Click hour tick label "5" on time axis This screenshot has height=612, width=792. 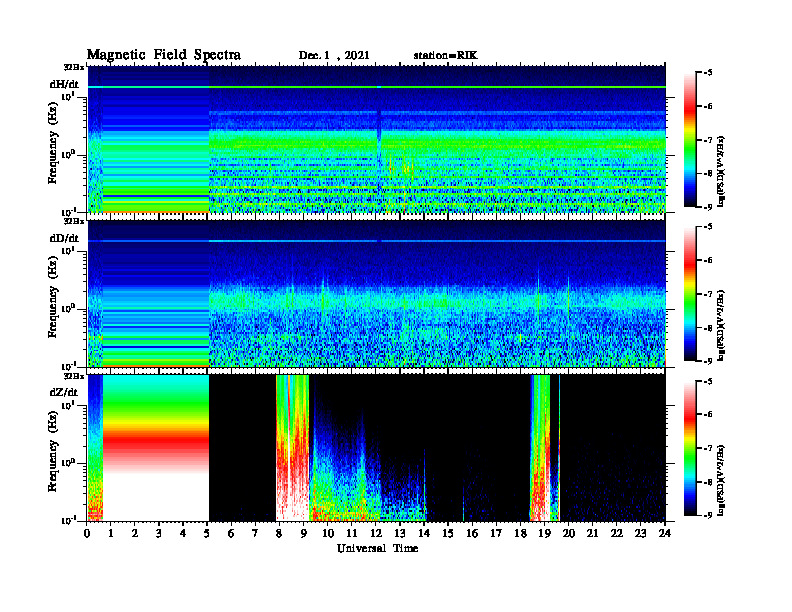pyautogui.click(x=208, y=534)
